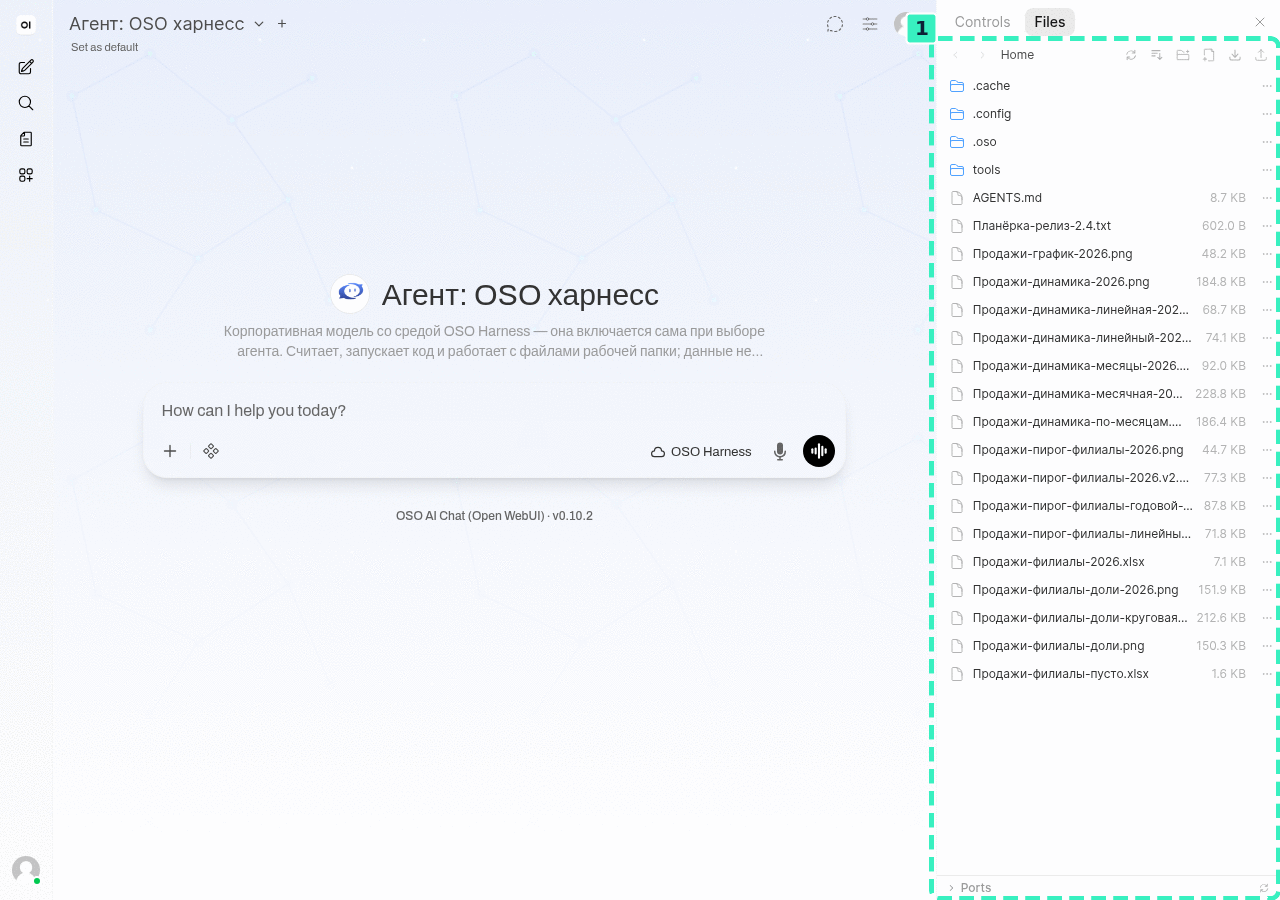
Task: Add another model with plus icon
Action: coord(282,24)
